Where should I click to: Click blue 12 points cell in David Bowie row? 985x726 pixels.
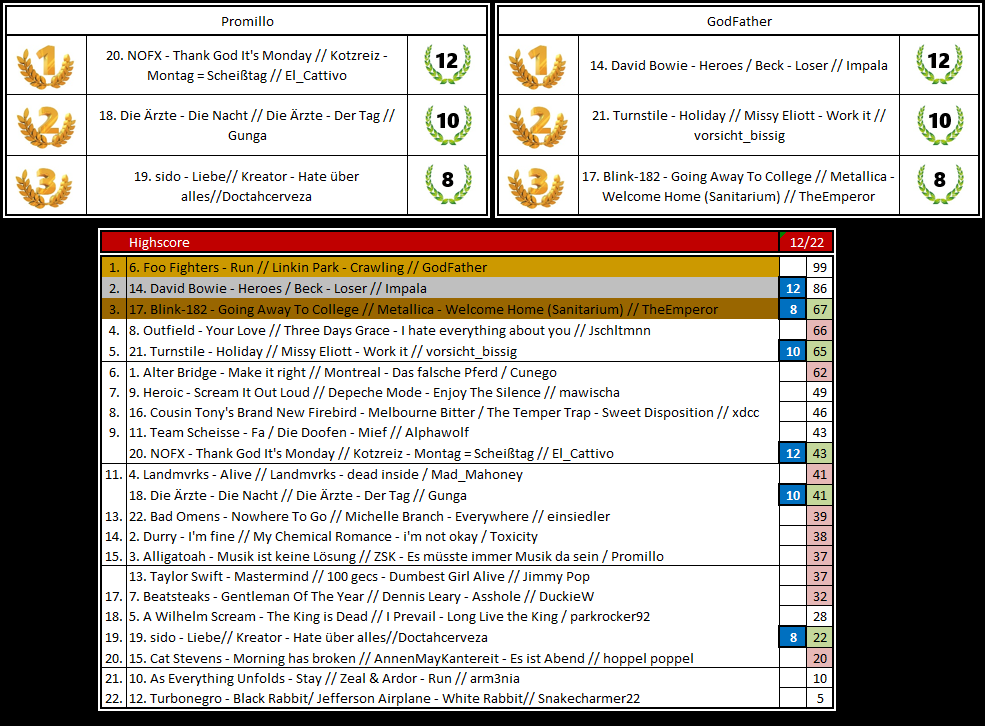pos(793,288)
